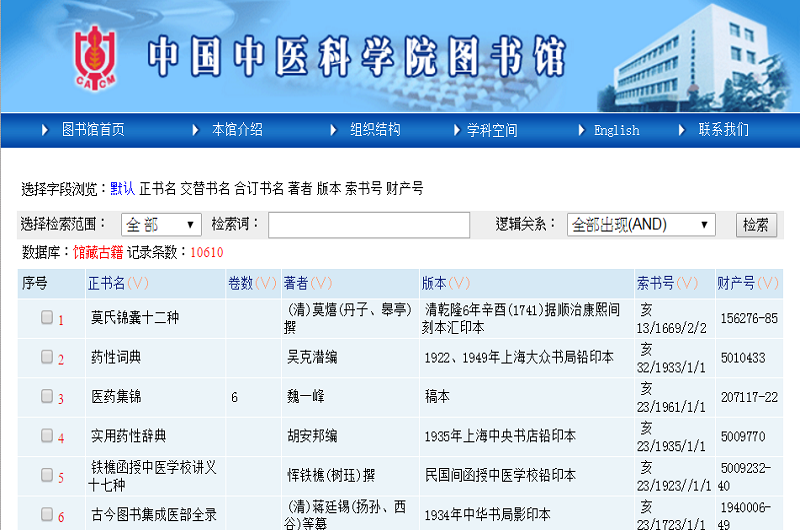Click record number 5 link

61,478
